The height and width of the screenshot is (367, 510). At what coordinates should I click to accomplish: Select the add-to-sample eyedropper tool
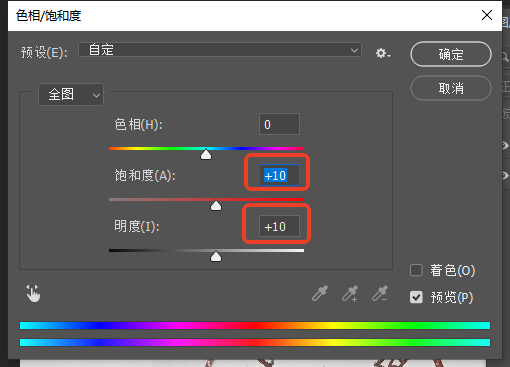350,293
